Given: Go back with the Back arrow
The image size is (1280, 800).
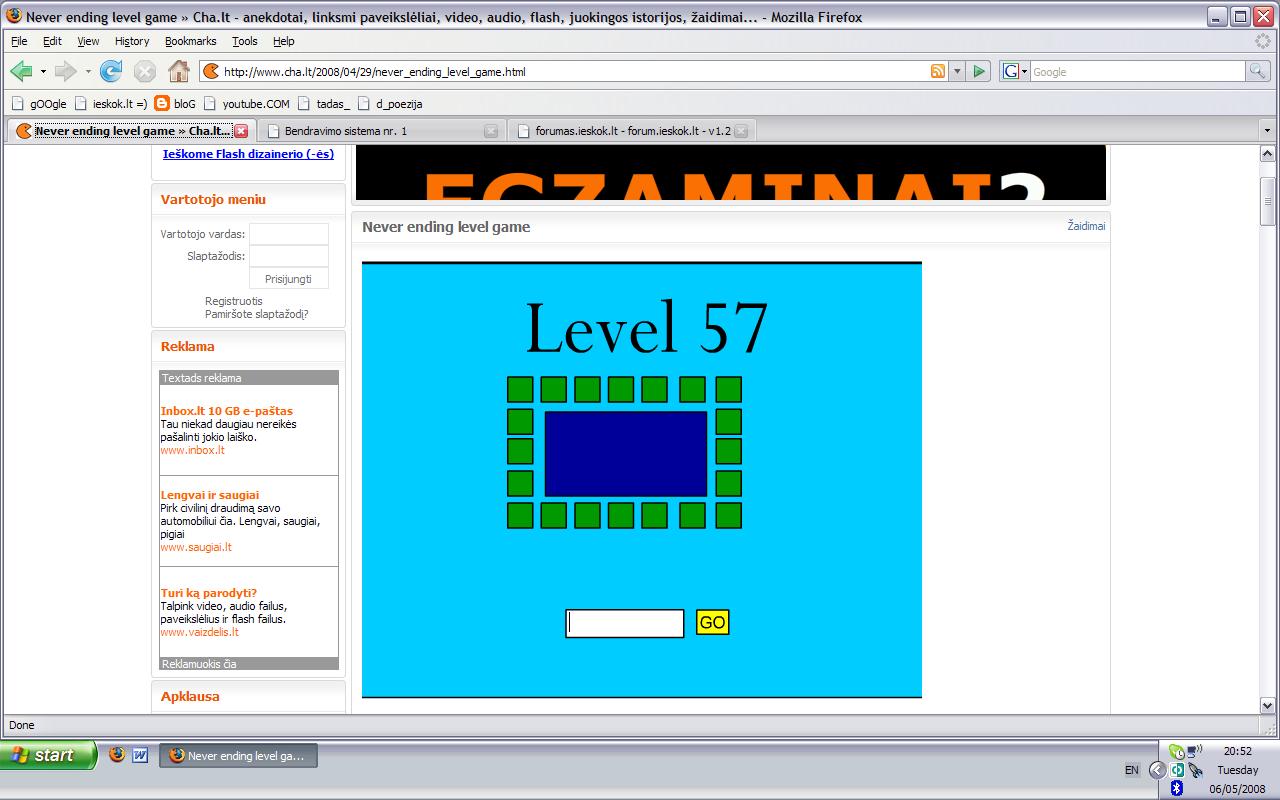Looking at the screenshot, I should [21, 71].
